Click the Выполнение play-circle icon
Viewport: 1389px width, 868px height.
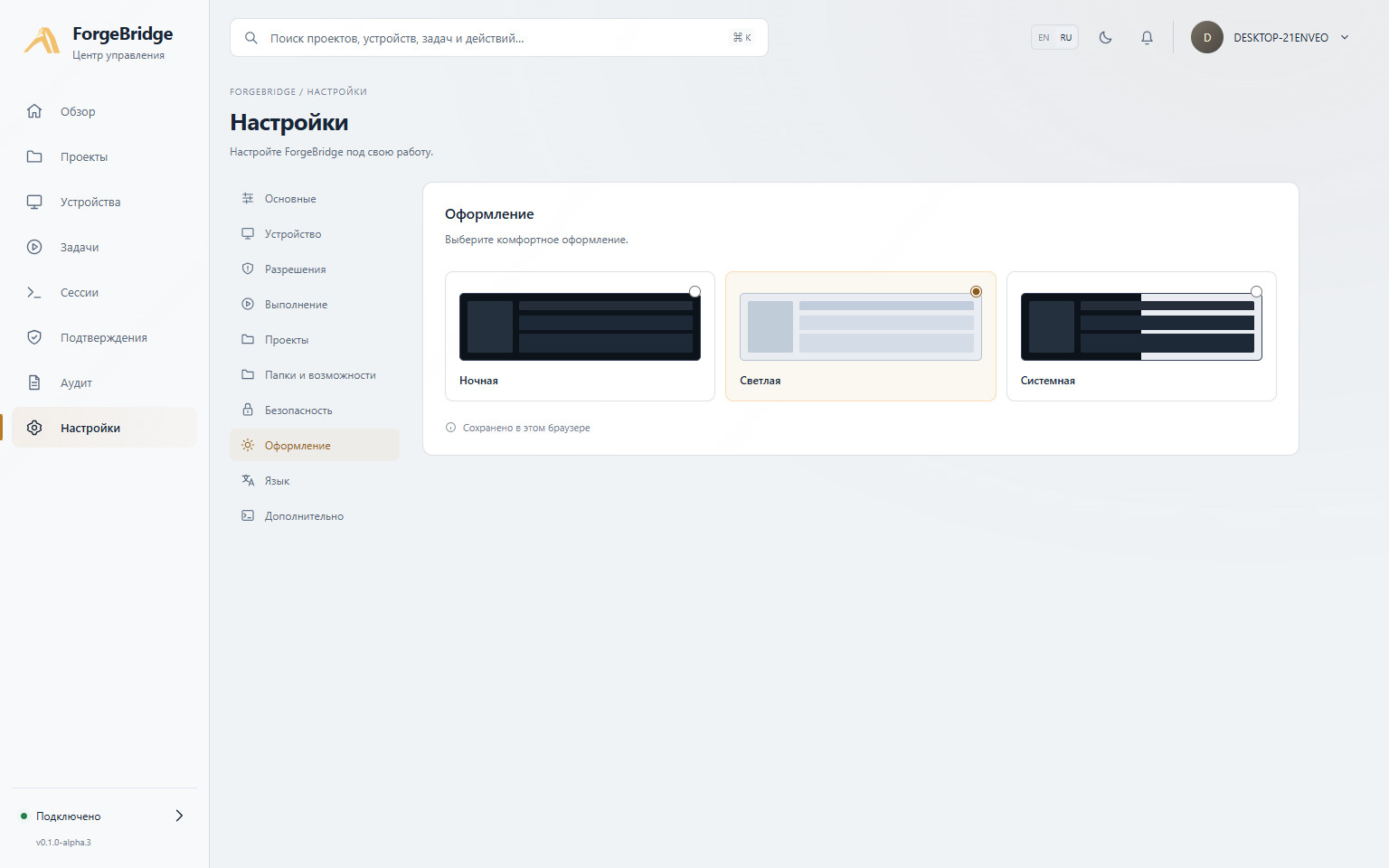[x=248, y=304]
